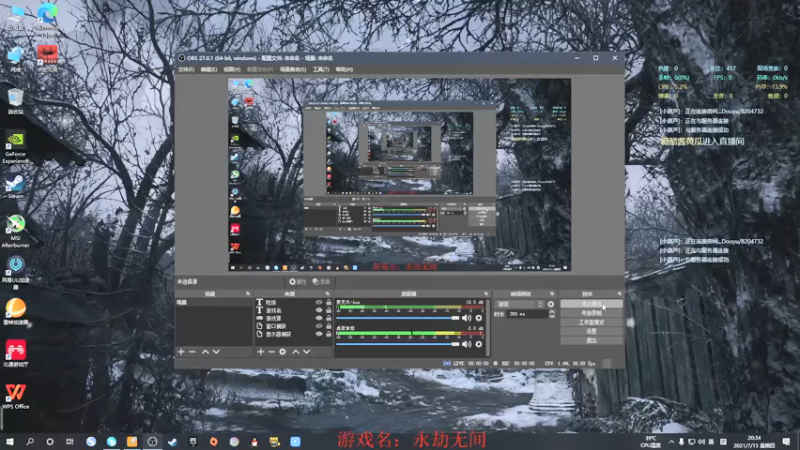The height and width of the screenshot is (450, 800).
Task: Toggle the lock of the link-icon browser source
Action: tap(329, 318)
